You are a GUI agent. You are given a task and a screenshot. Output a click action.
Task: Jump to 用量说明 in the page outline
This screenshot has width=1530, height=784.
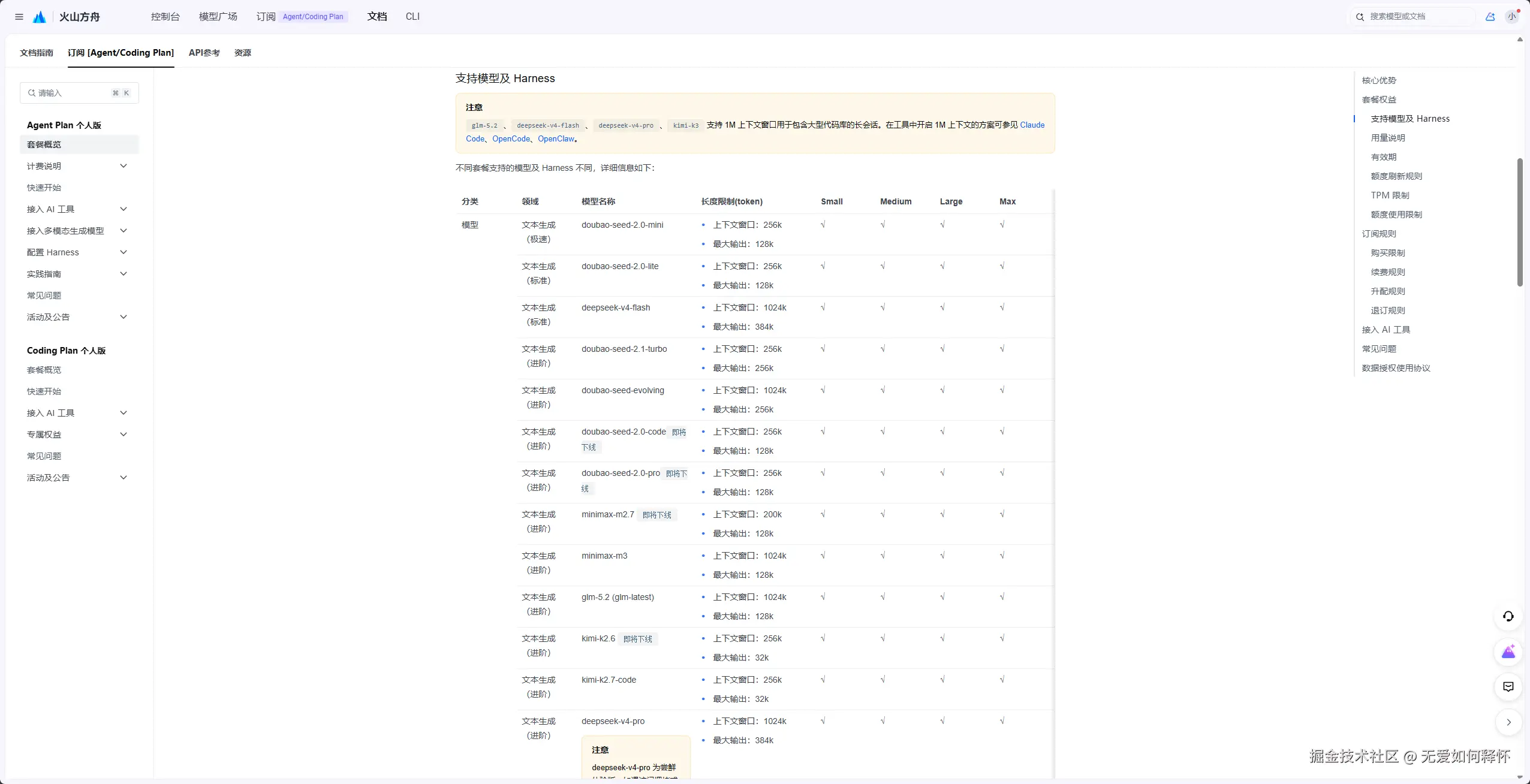point(1388,138)
